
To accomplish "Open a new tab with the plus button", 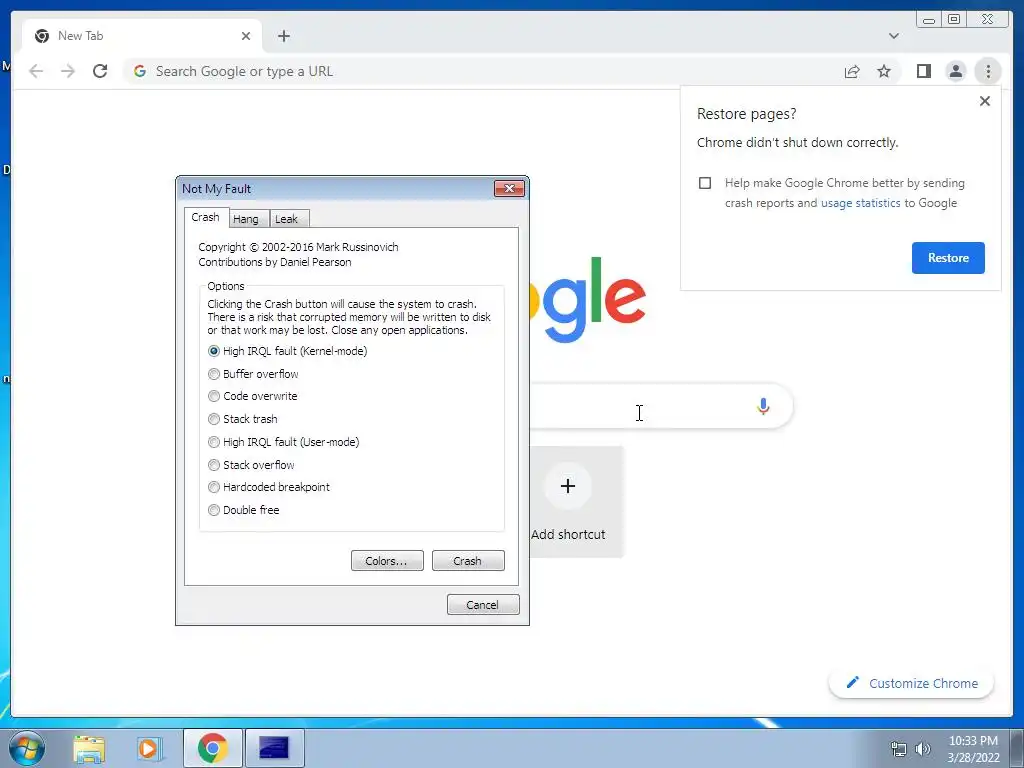I will pos(283,36).
